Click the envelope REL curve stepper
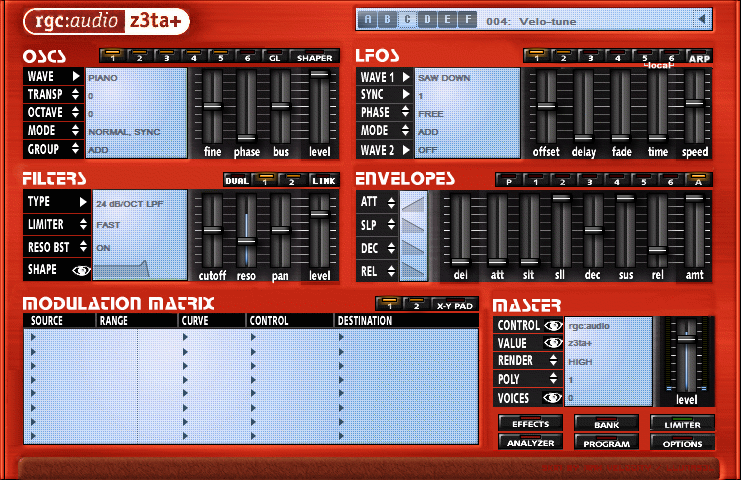 [x=391, y=271]
